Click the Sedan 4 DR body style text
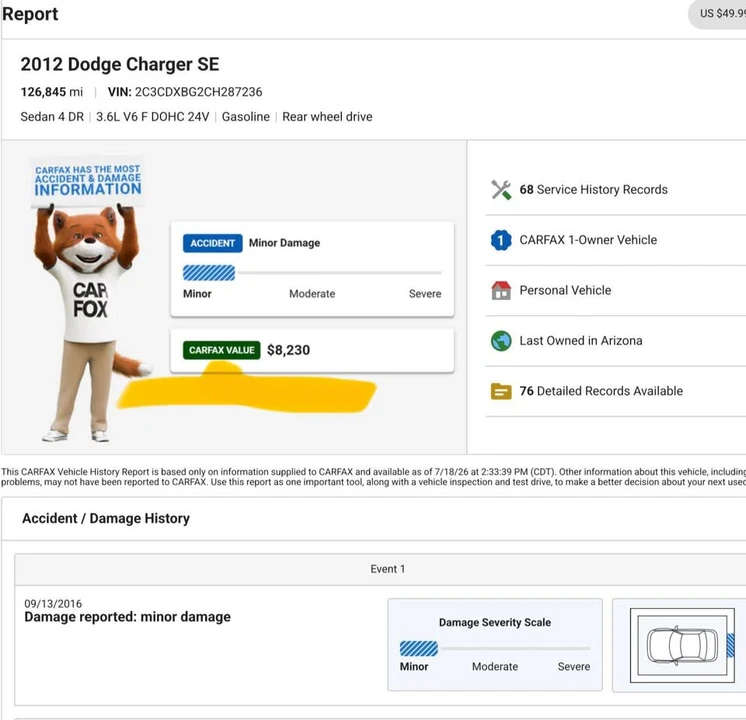The width and height of the screenshot is (746, 720). point(52,117)
